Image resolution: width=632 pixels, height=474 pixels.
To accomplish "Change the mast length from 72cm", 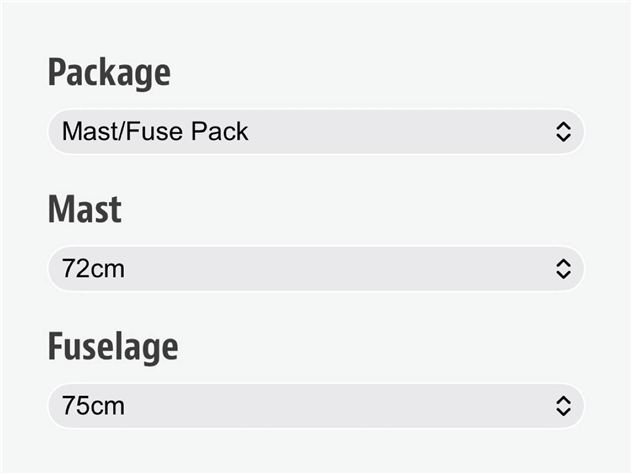I will pyautogui.click(x=315, y=268).
